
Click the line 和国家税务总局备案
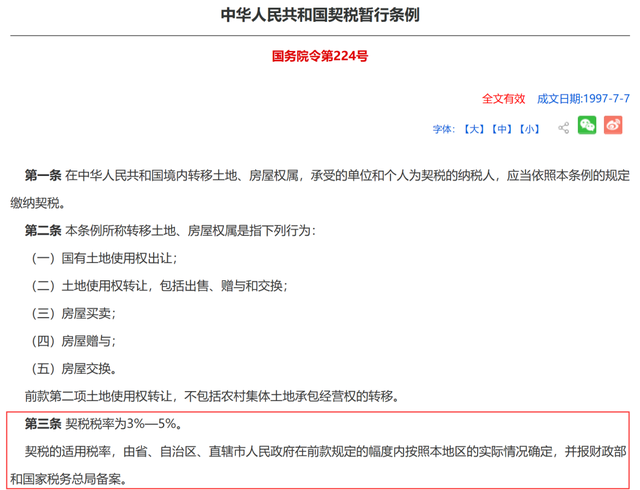(68, 479)
